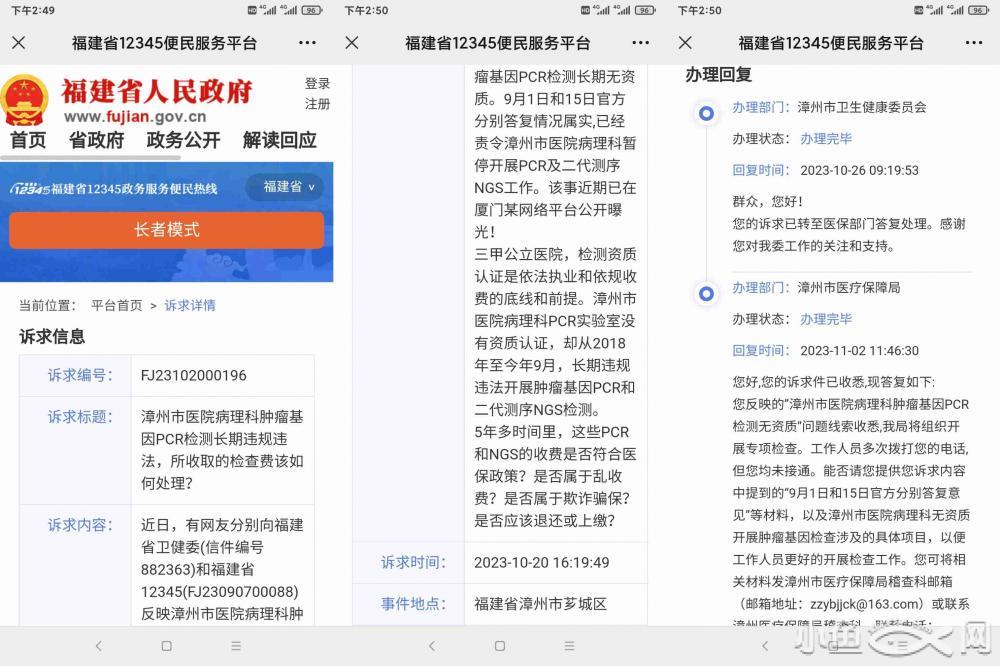
Task: Click the national emblem logo
Action: 25,102
